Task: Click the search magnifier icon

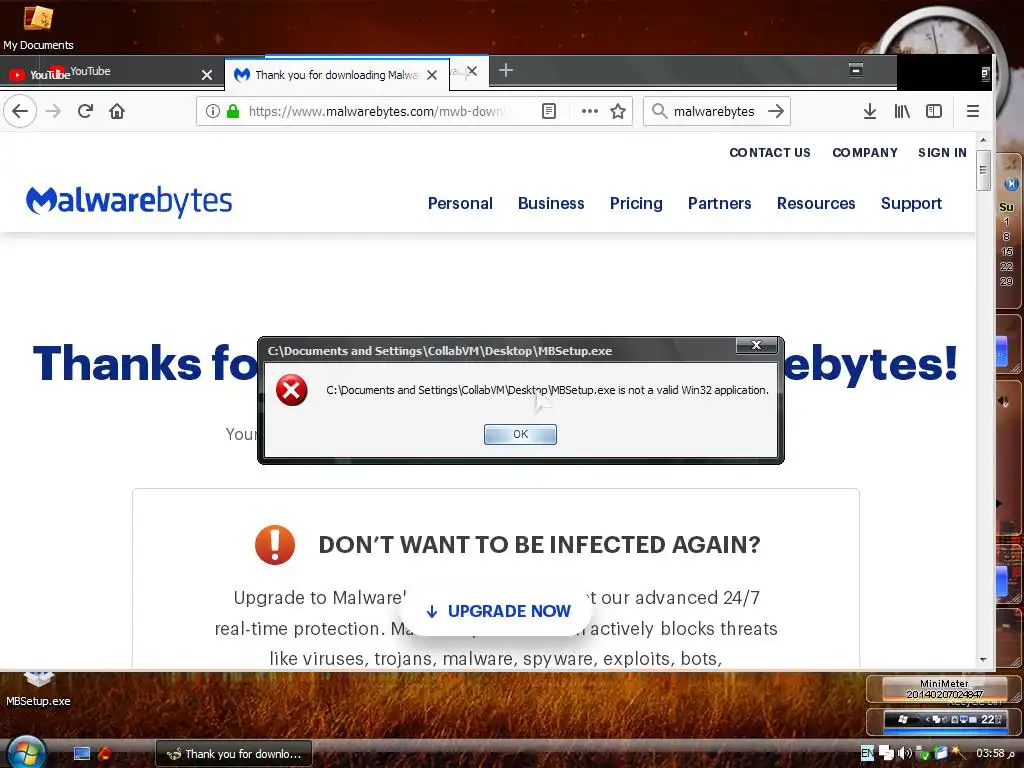Action: coord(659,111)
